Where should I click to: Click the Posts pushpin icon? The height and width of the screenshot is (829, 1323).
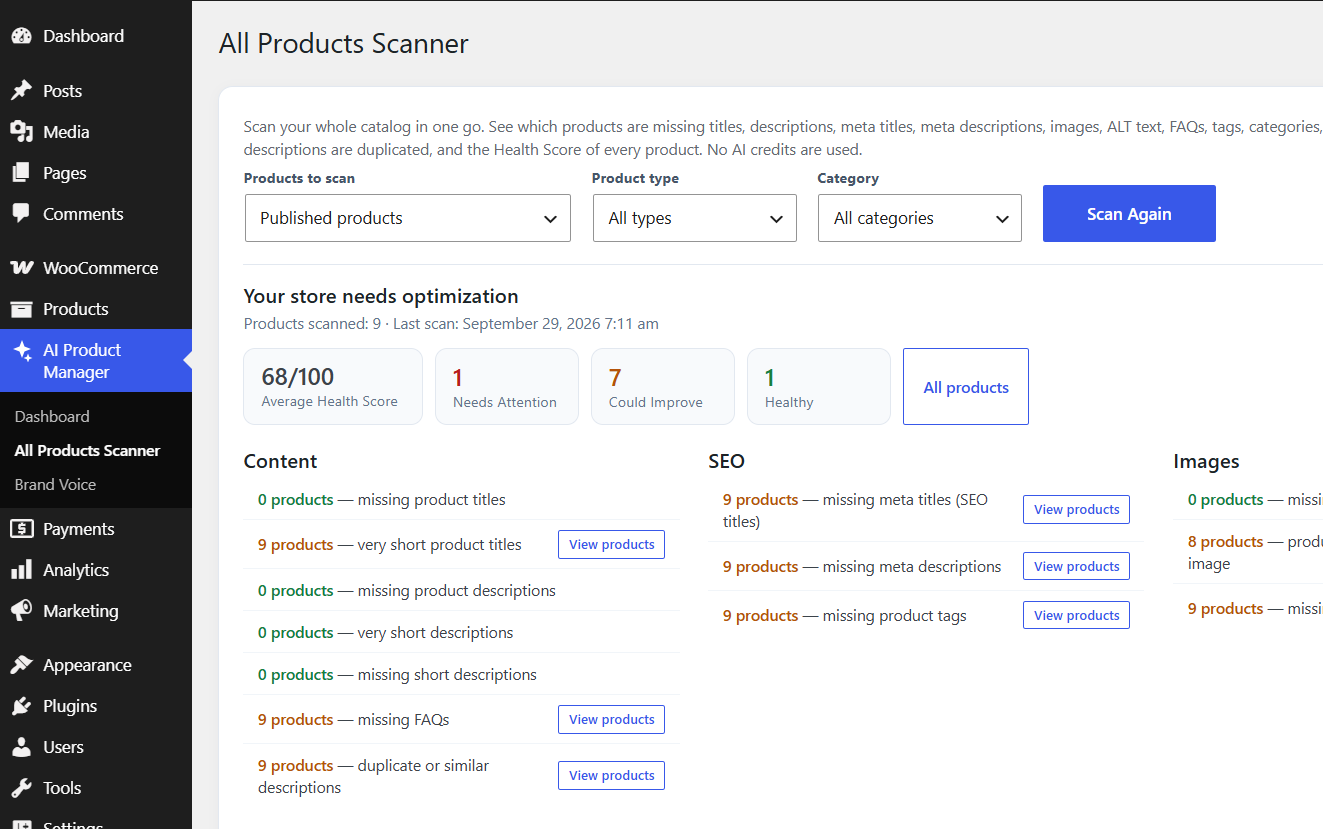point(21,91)
